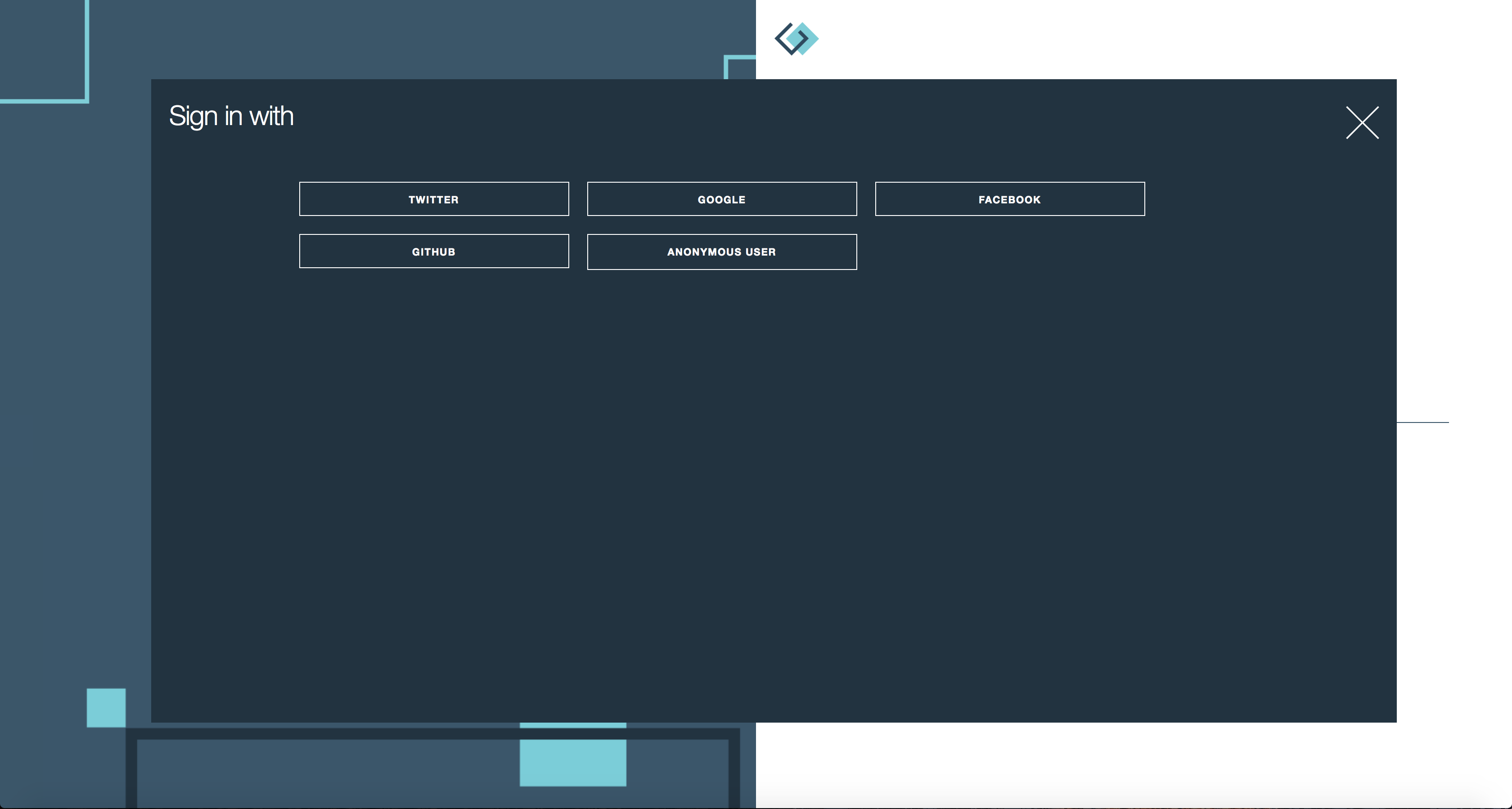This screenshot has height=809, width=1512.
Task: Click the empty slot right of Anonymous User
Action: tap(1009, 252)
